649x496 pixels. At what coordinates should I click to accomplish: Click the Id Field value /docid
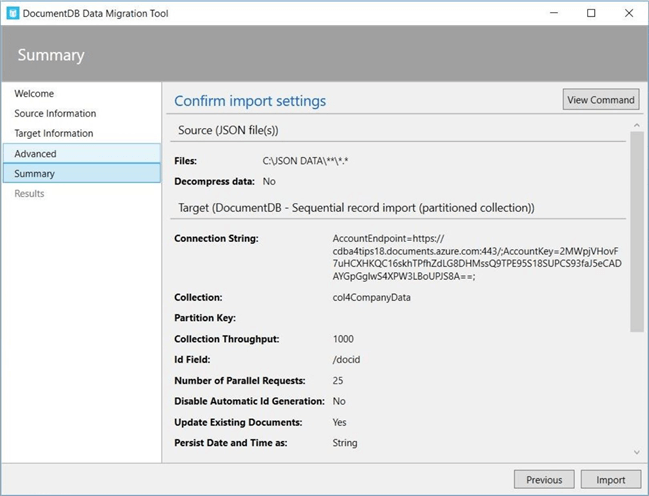pos(346,359)
